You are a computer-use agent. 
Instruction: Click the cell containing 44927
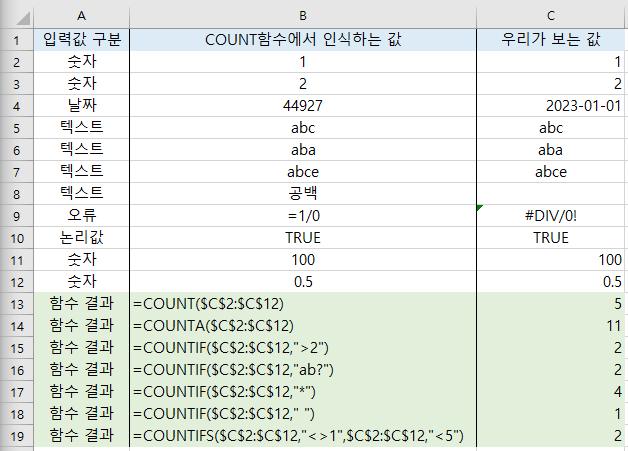pos(303,106)
